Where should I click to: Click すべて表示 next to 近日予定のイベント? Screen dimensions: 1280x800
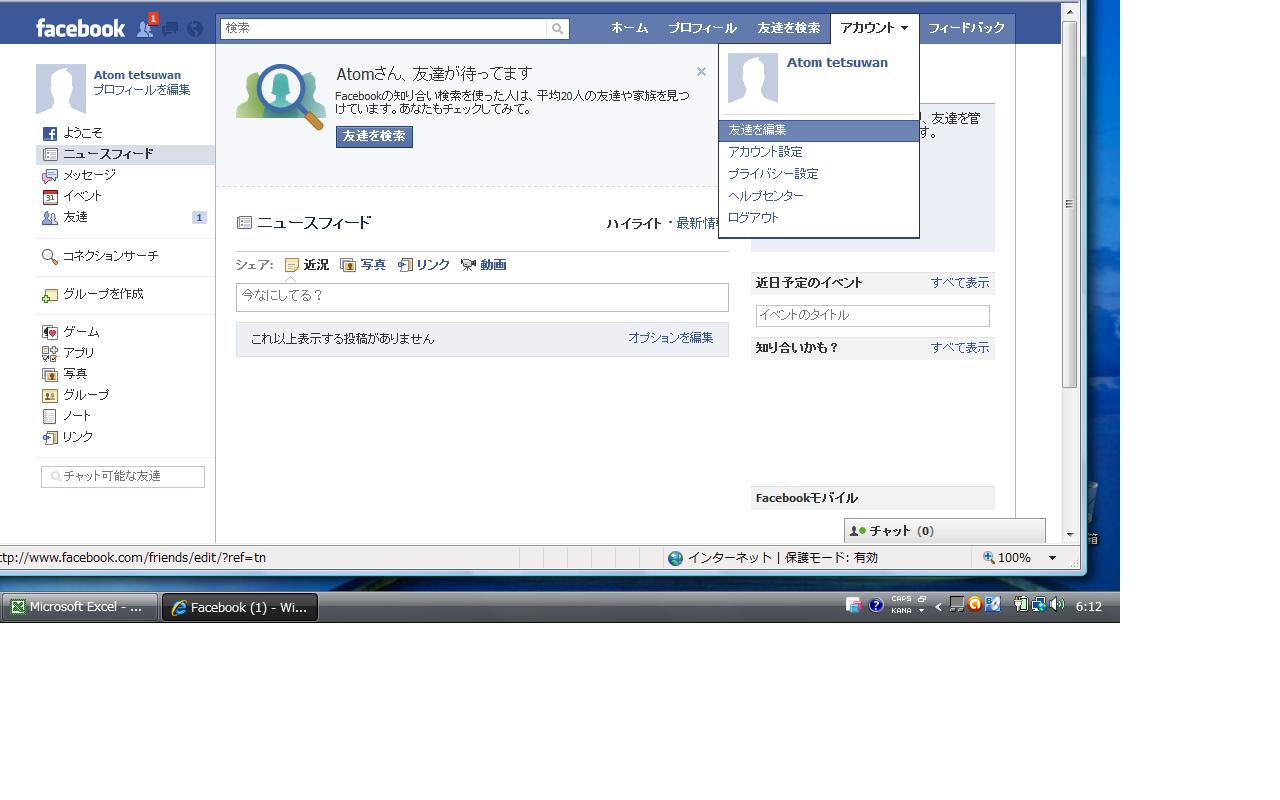960,283
